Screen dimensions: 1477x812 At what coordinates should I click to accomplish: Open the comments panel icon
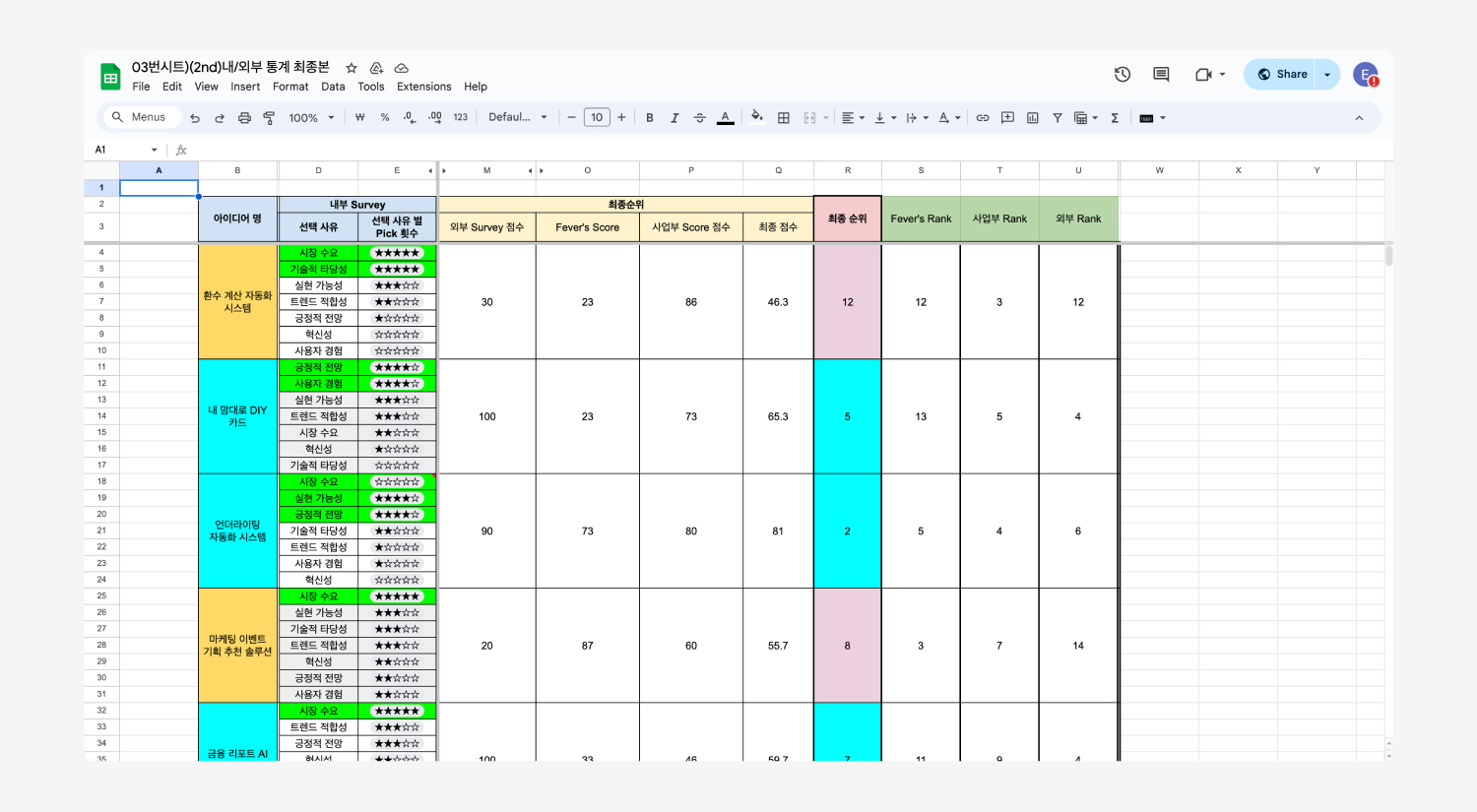(1161, 74)
